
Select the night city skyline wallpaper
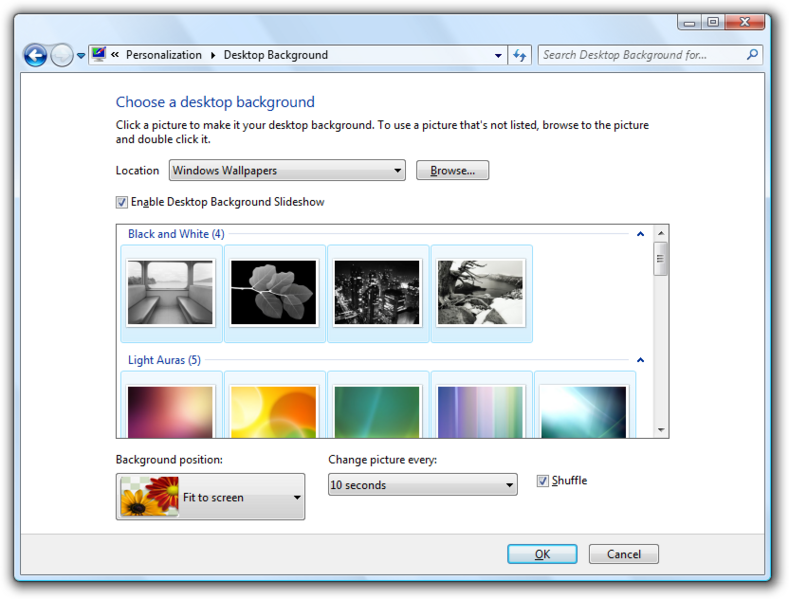[x=377, y=292]
